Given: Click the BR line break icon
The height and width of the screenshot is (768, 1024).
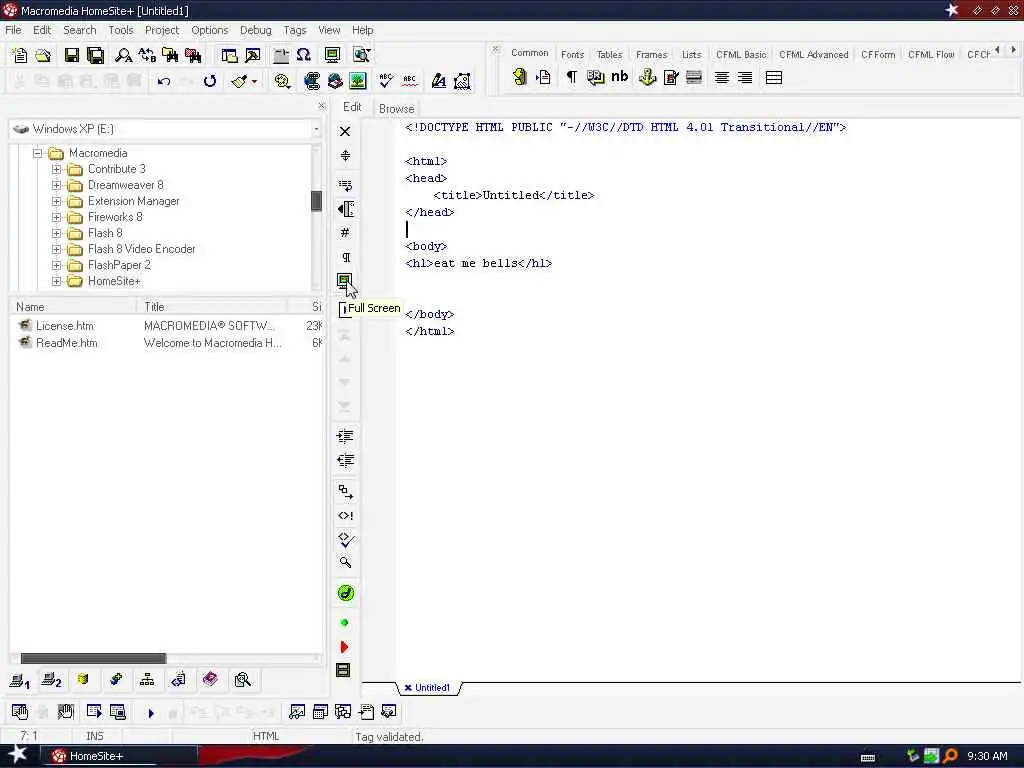Looking at the screenshot, I should [595, 77].
